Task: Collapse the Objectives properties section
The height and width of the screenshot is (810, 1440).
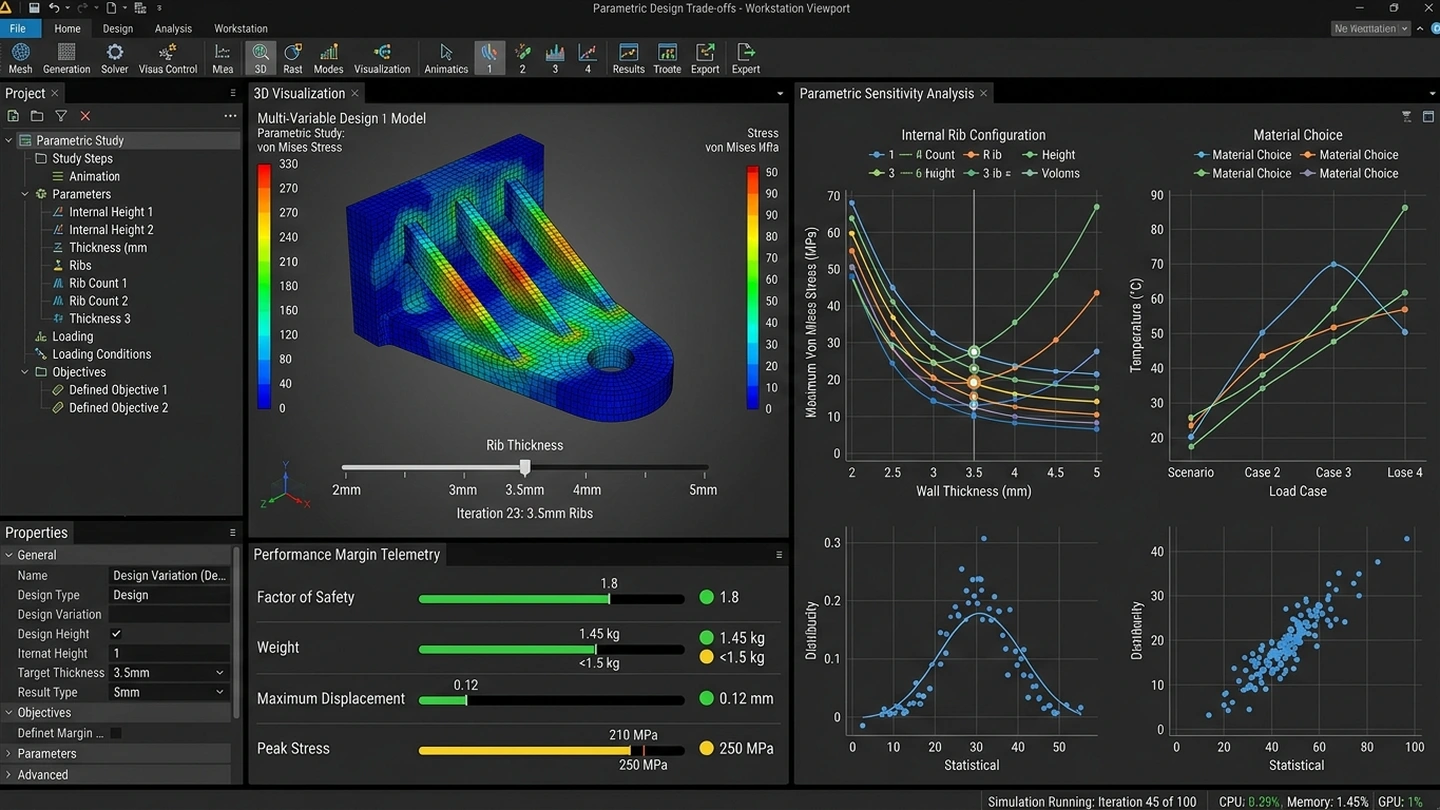Action: point(9,713)
